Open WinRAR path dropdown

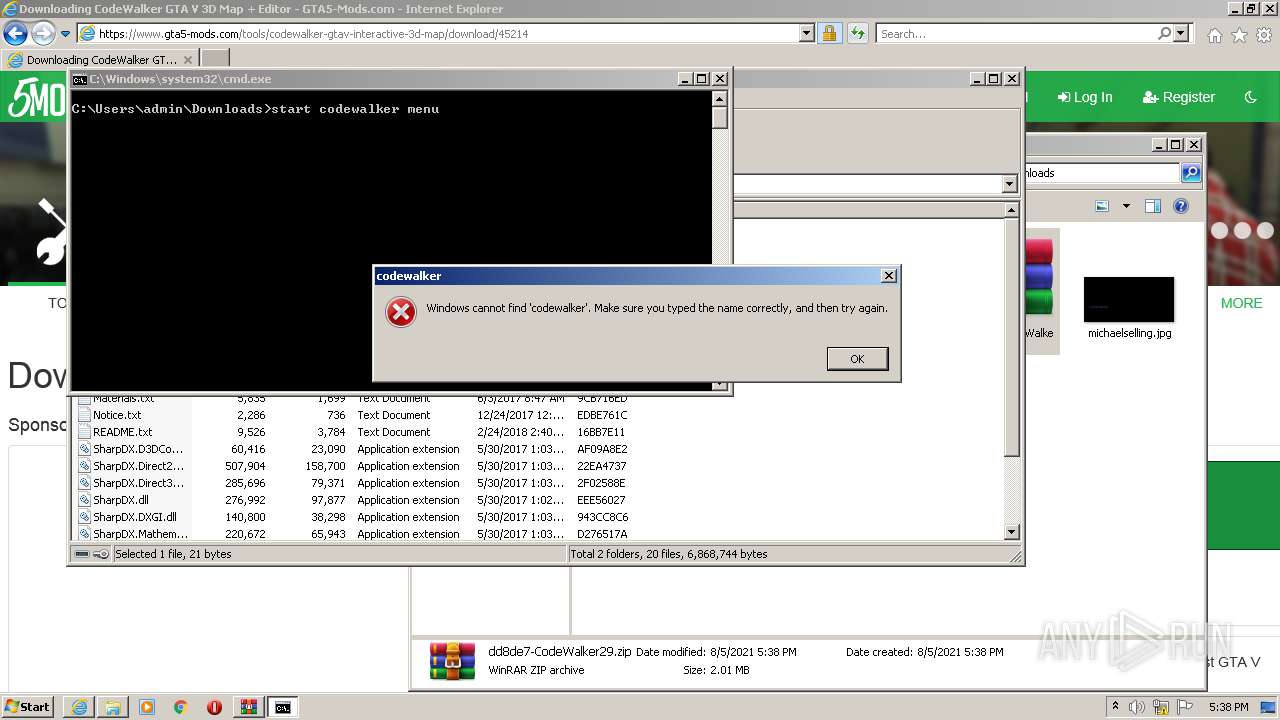point(1008,184)
